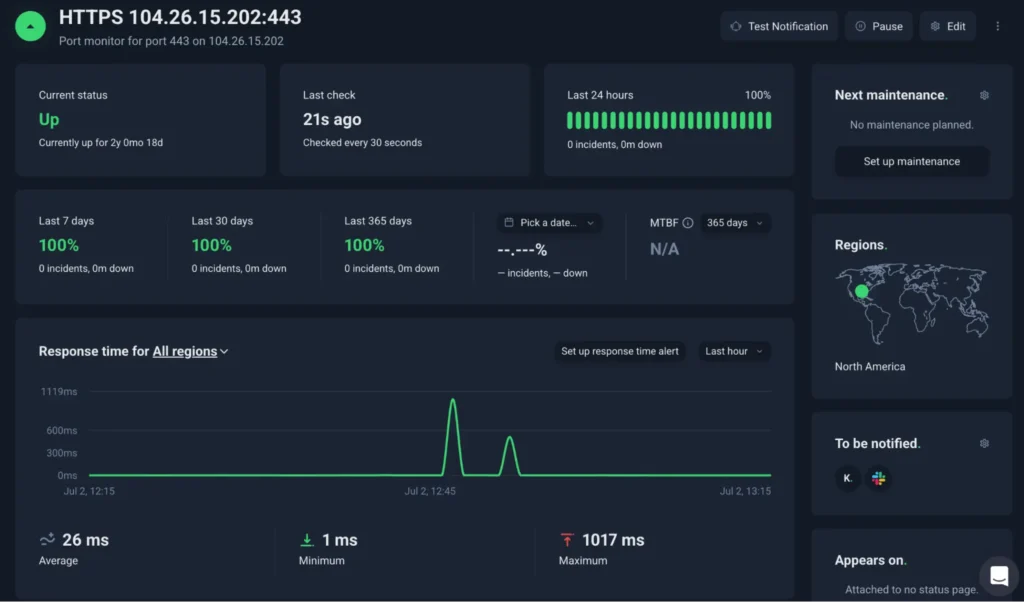
Task: Click 'Checked every 30 seconds' text
Action: pos(362,142)
